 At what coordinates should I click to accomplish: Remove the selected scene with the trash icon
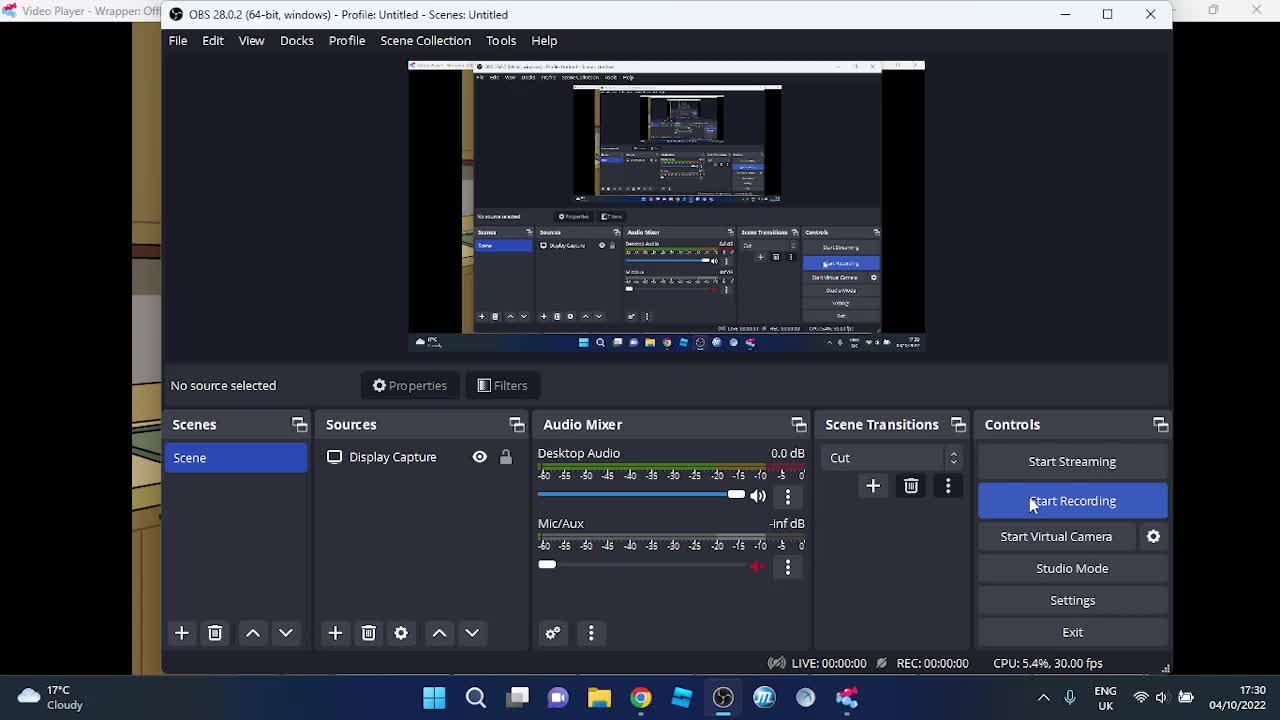coord(215,633)
